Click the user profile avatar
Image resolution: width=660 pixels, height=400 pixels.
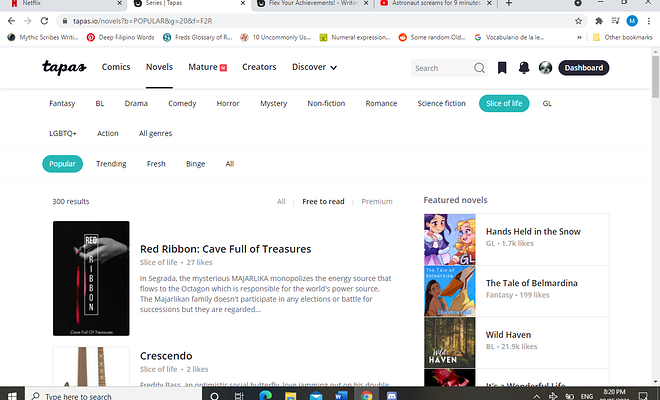pyautogui.click(x=545, y=68)
